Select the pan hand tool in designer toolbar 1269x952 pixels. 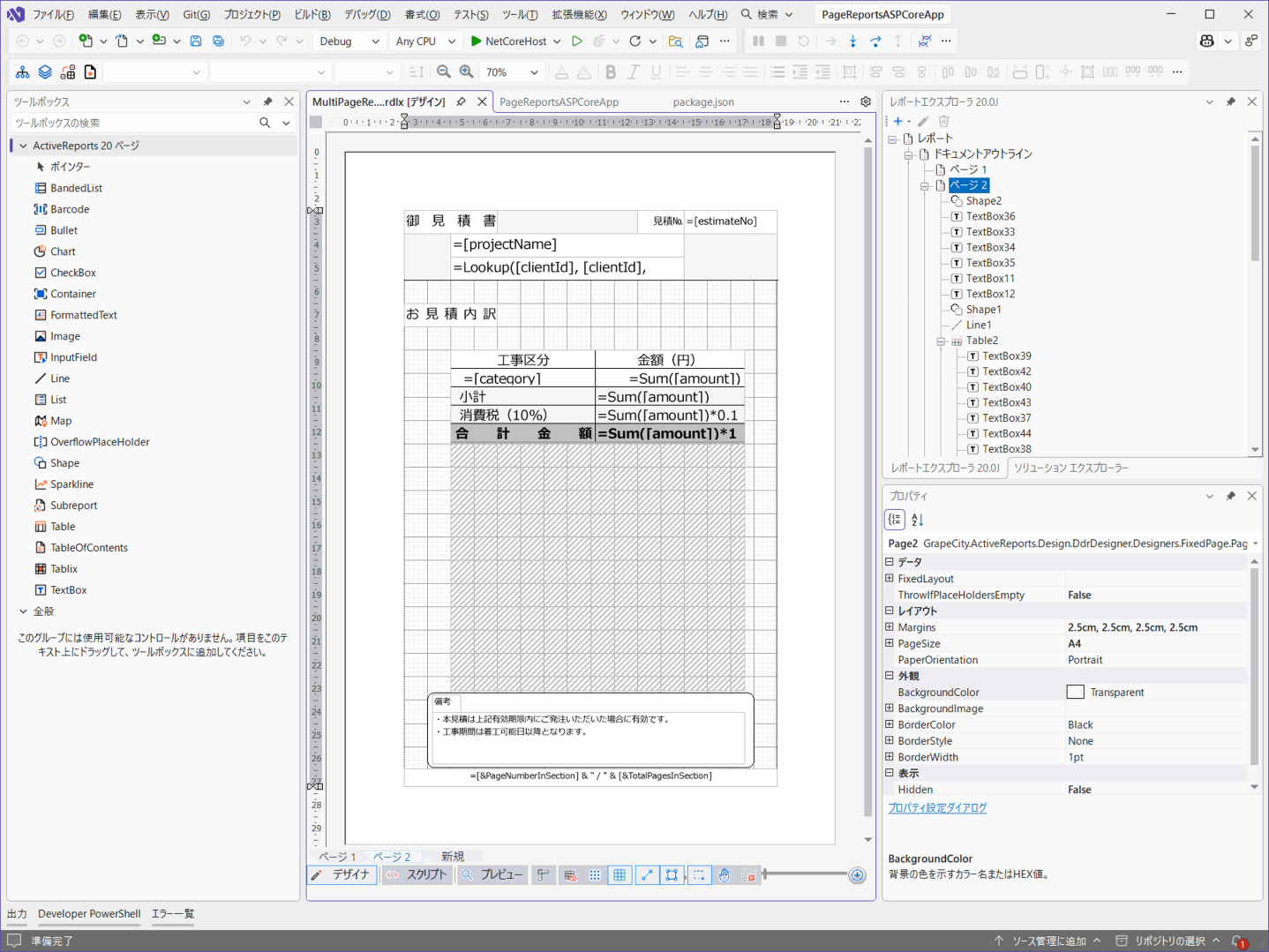coord(725,875)
